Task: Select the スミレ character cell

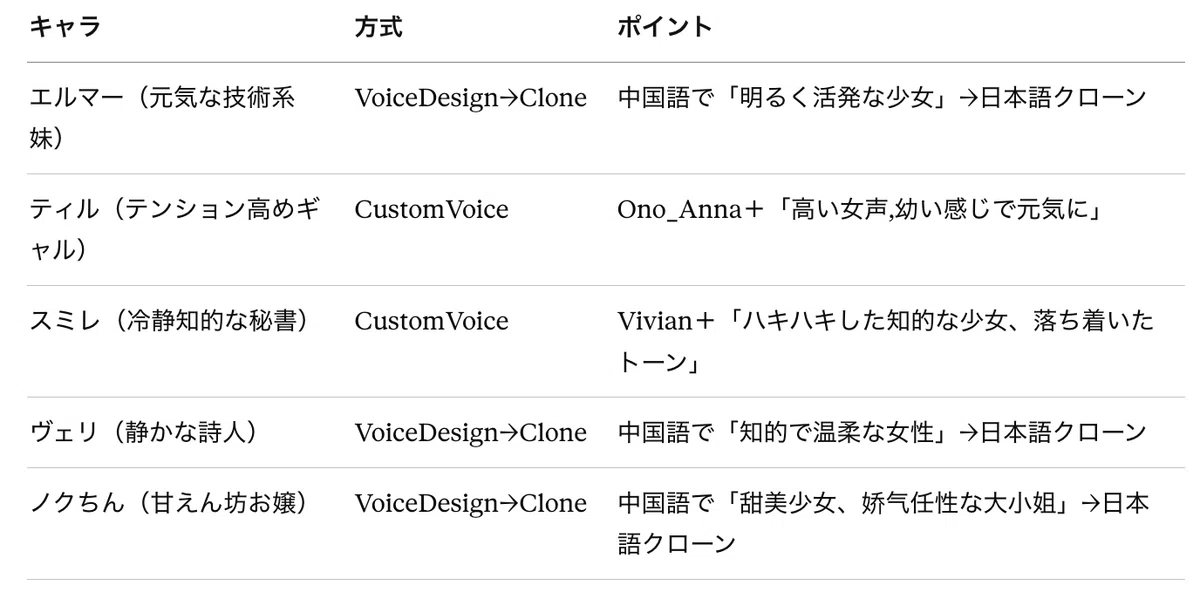Action: [168, 321]
